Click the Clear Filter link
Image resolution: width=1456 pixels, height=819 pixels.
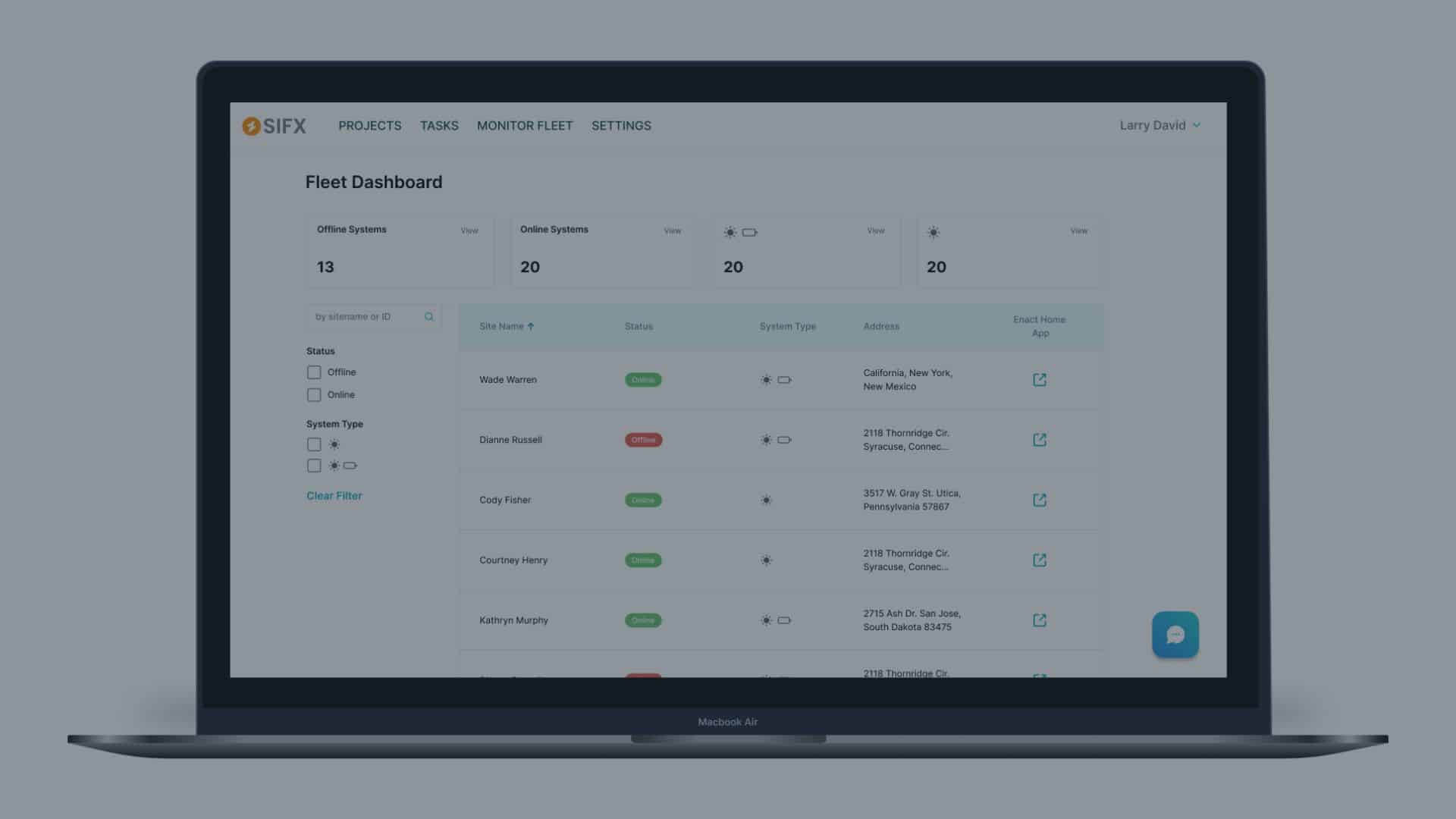pos(334,496)
